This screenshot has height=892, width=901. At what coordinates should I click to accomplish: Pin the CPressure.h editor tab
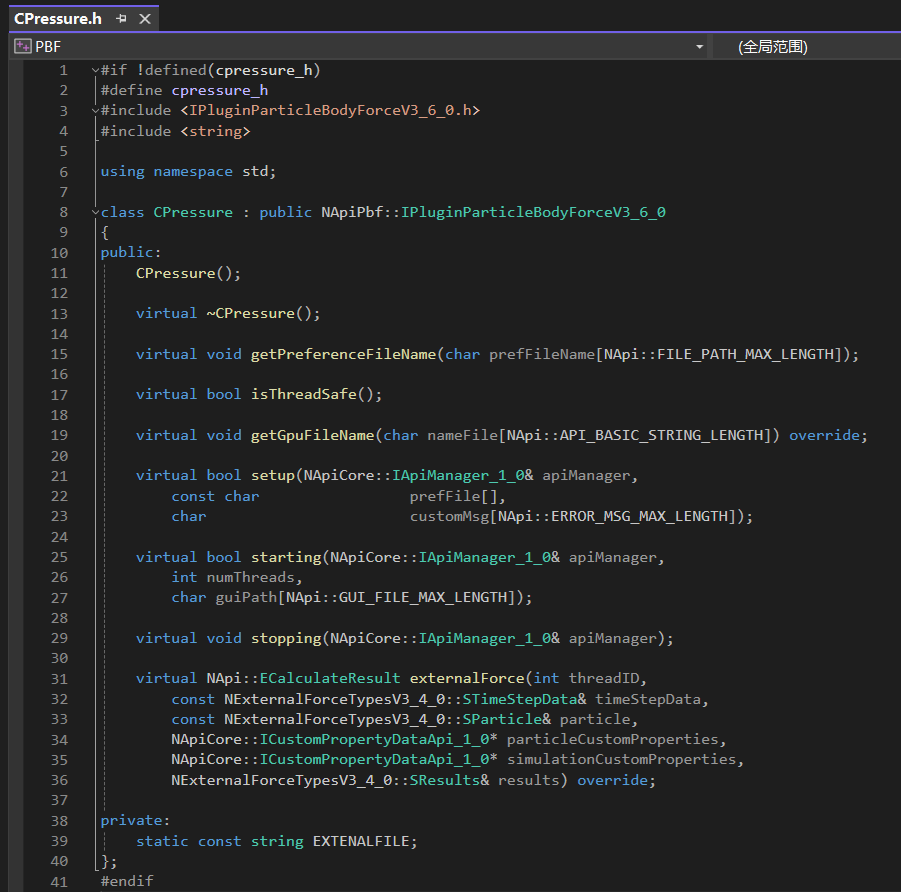click(x=121, y=19)
